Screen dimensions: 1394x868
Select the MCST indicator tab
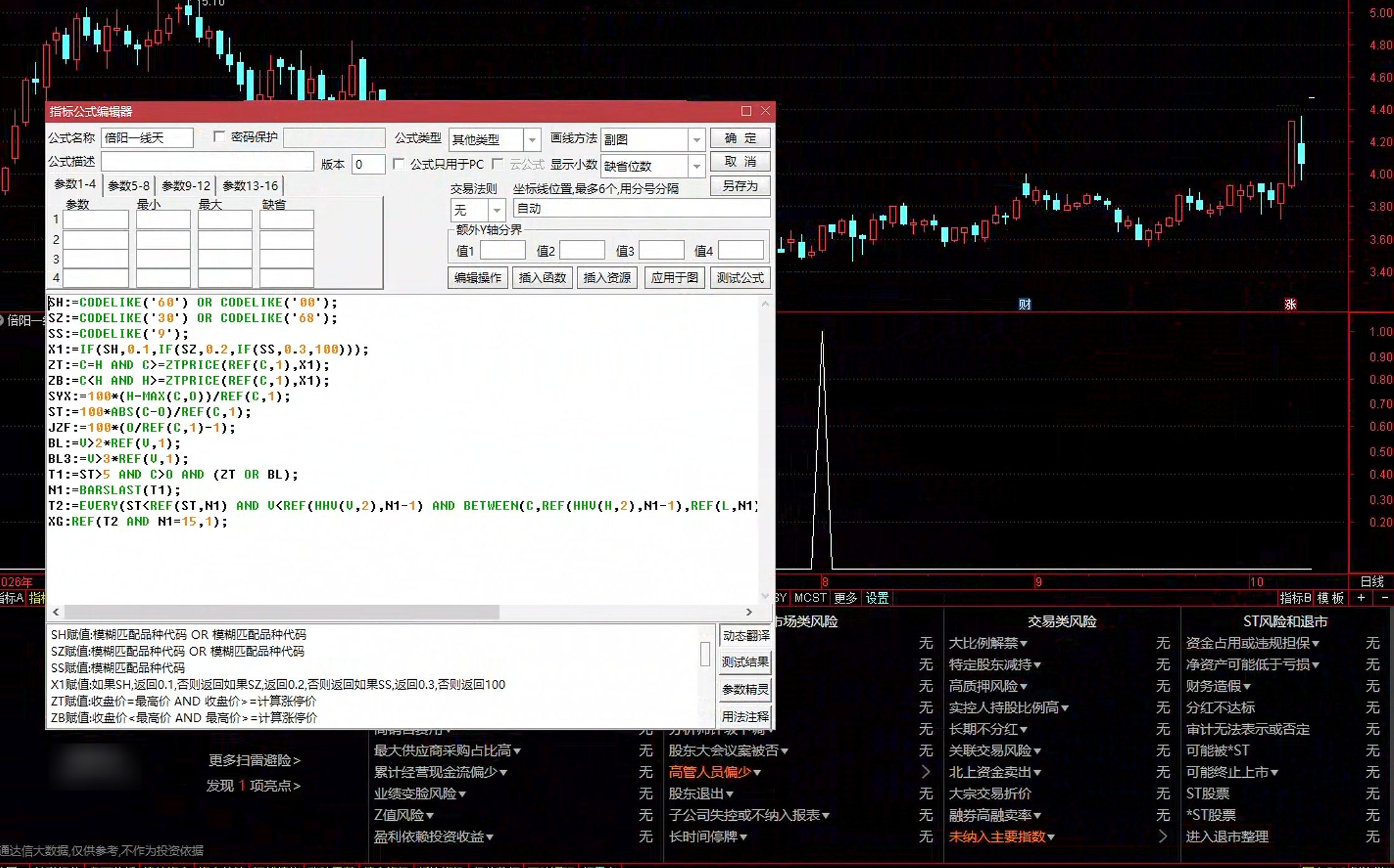810,598
